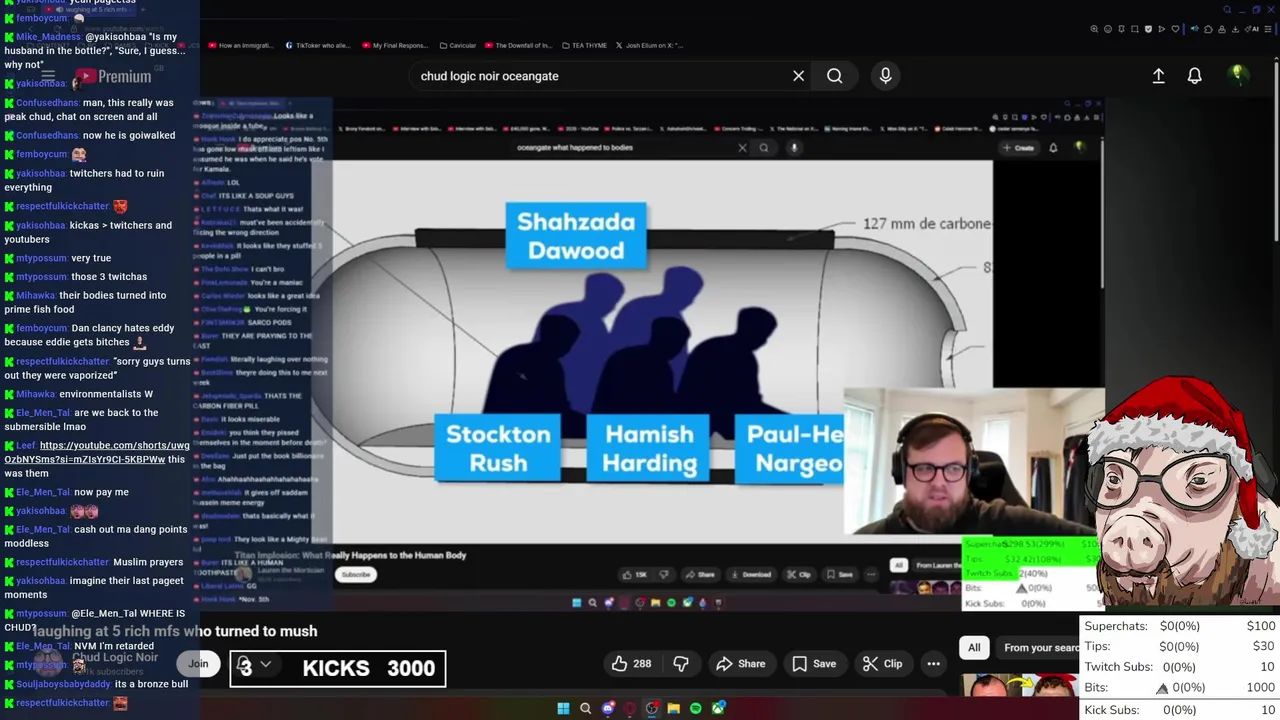Image resolution: width=1280 pixels, height=720 pixels.
Task: Expand the subscription notification bell dropdown
Action: click(254, 664)
